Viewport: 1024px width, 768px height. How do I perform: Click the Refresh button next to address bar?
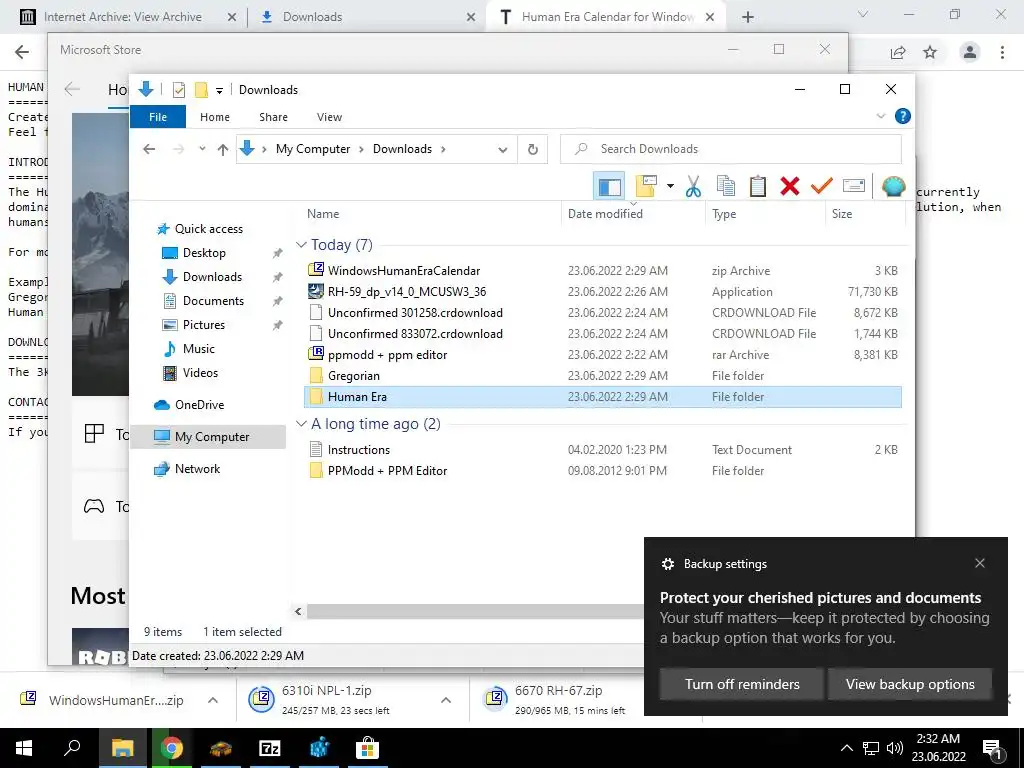coord(533,150)
